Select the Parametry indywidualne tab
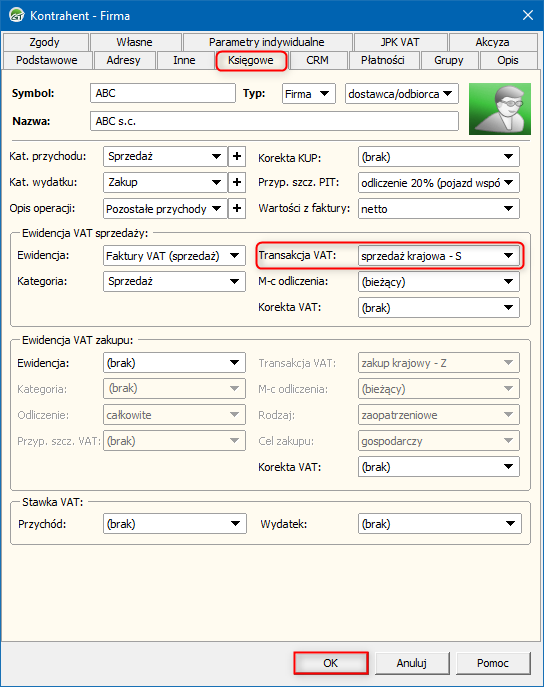The width and height of the screenshot is (544, 687). (x=267, y=42)
